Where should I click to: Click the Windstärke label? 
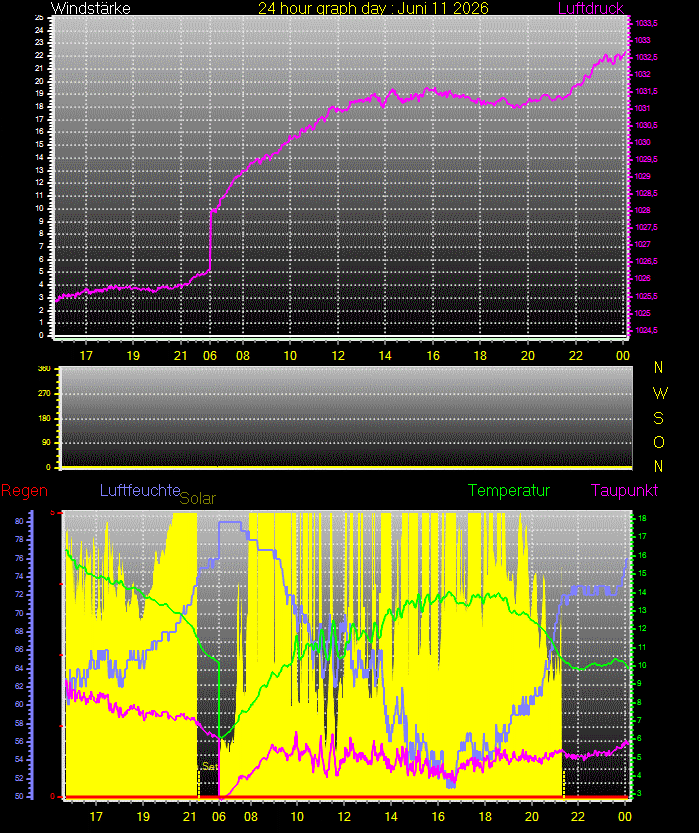point(90,8)
